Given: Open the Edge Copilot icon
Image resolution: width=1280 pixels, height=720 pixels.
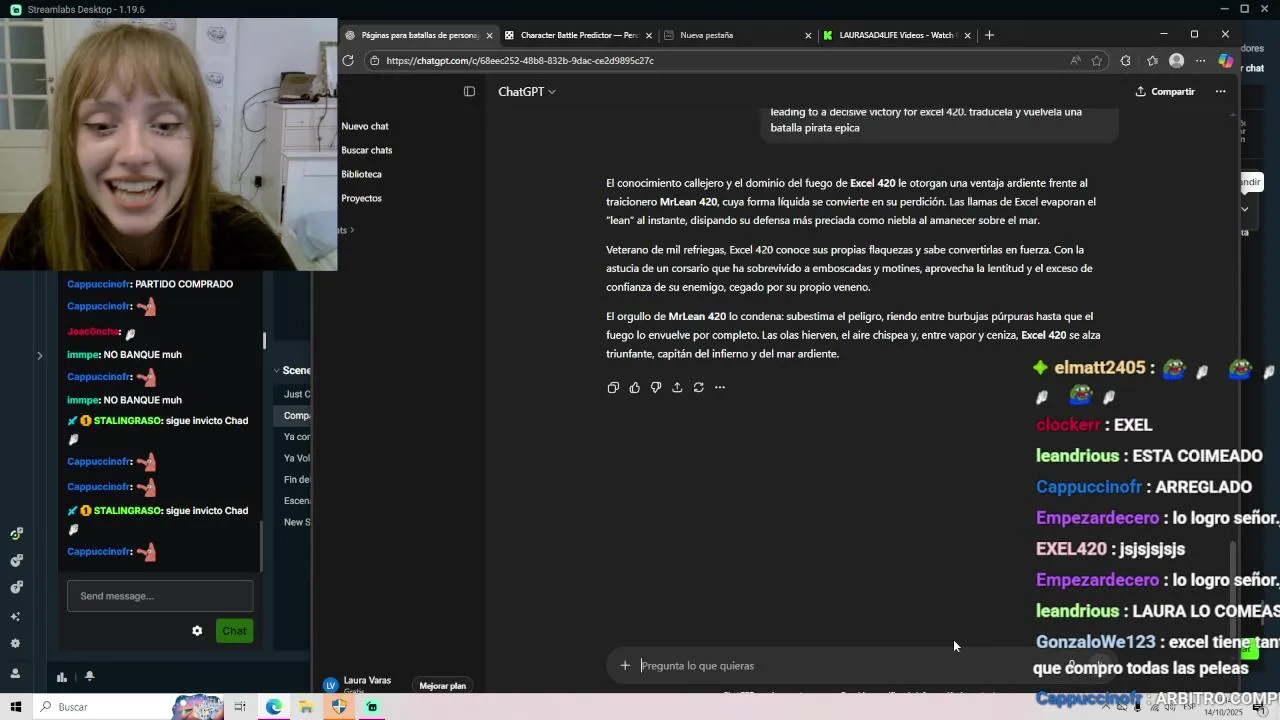Looking at the screenshot, I should (1226, 60).
